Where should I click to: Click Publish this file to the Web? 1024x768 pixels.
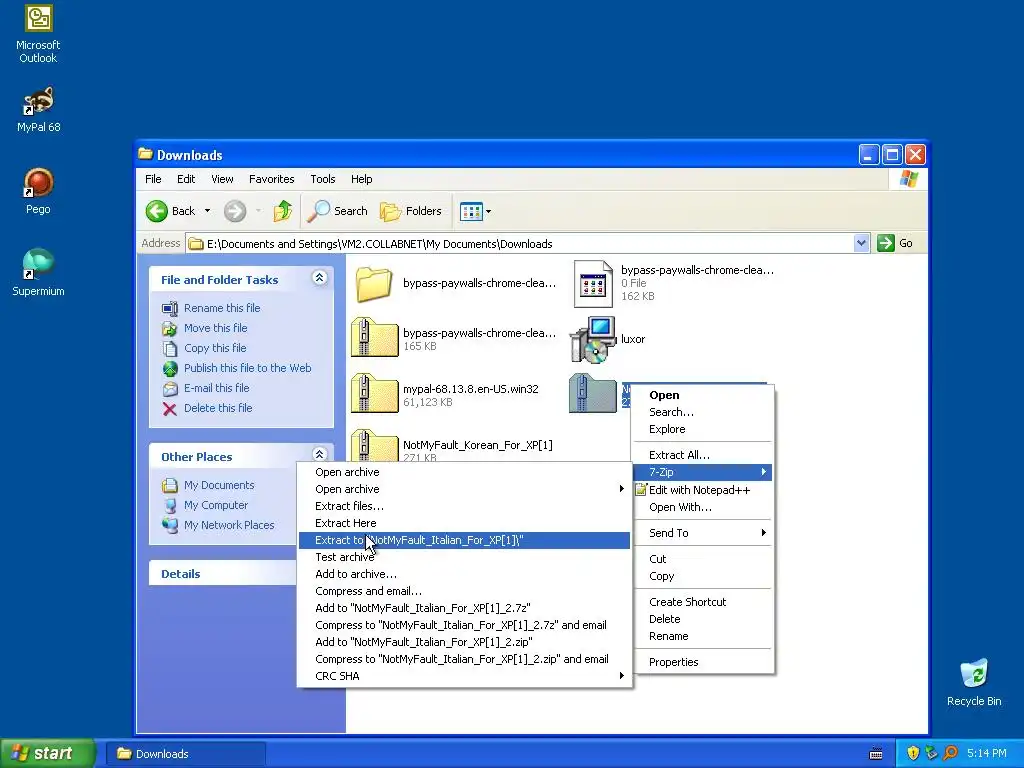tap(247, 368)
